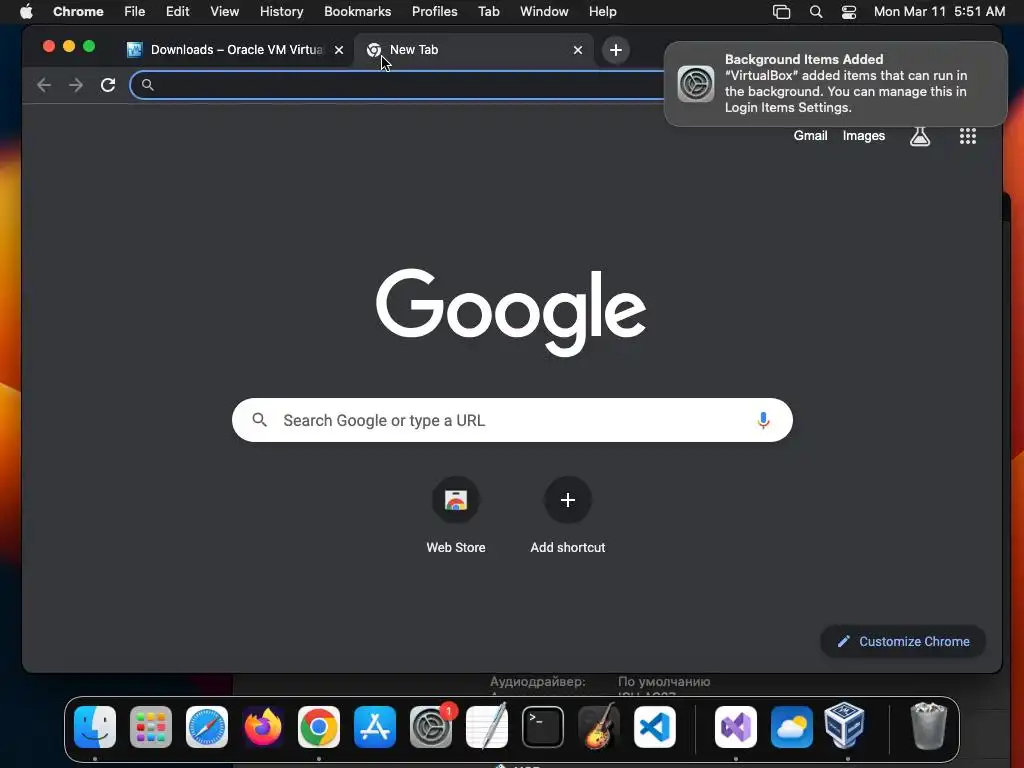Viewport: 1024px width, 768px height.
Task: Open the Profiles menu
Action: (434, 12)
